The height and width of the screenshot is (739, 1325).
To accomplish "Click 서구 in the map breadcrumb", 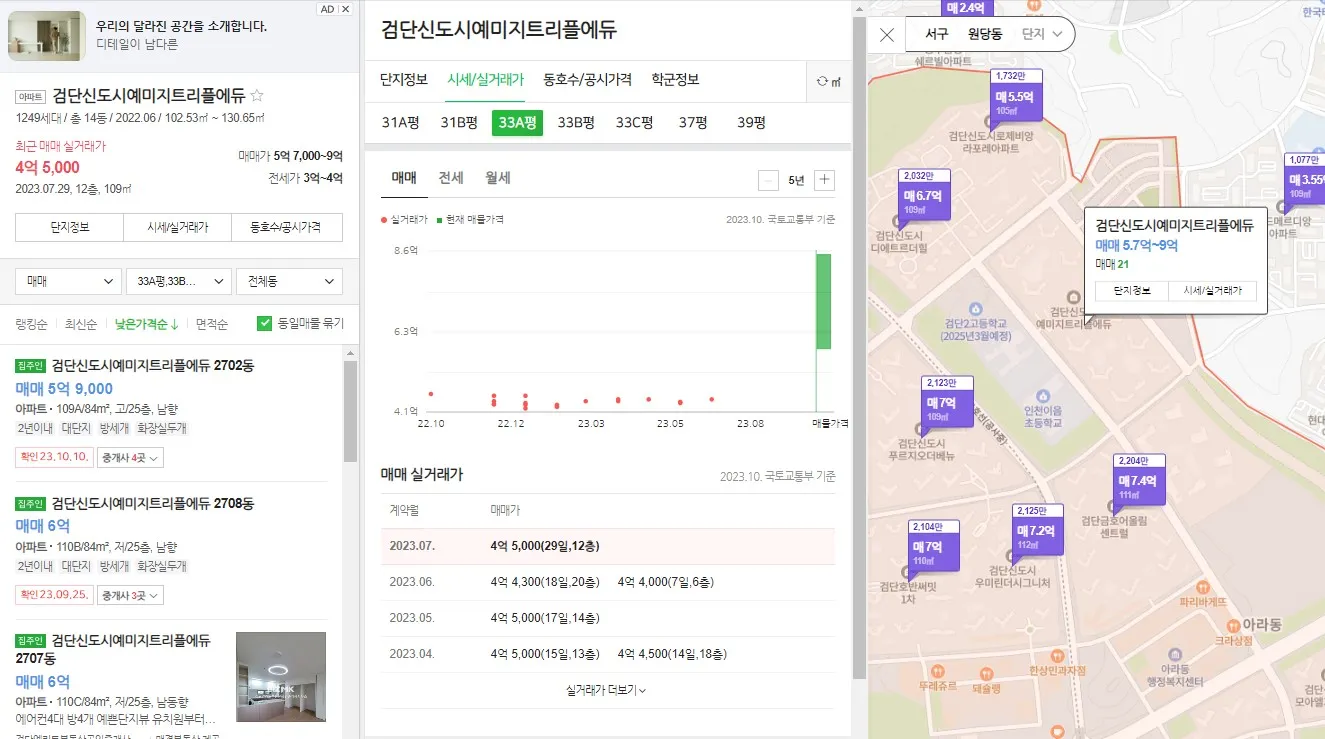I will 937,34.
